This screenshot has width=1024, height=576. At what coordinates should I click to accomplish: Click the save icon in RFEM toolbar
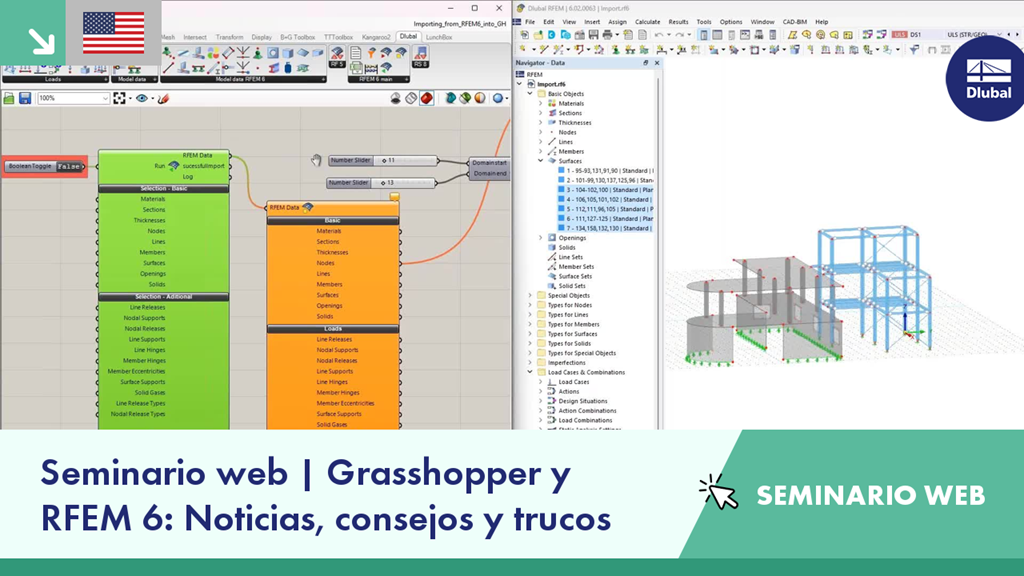[x=594, y=35]
